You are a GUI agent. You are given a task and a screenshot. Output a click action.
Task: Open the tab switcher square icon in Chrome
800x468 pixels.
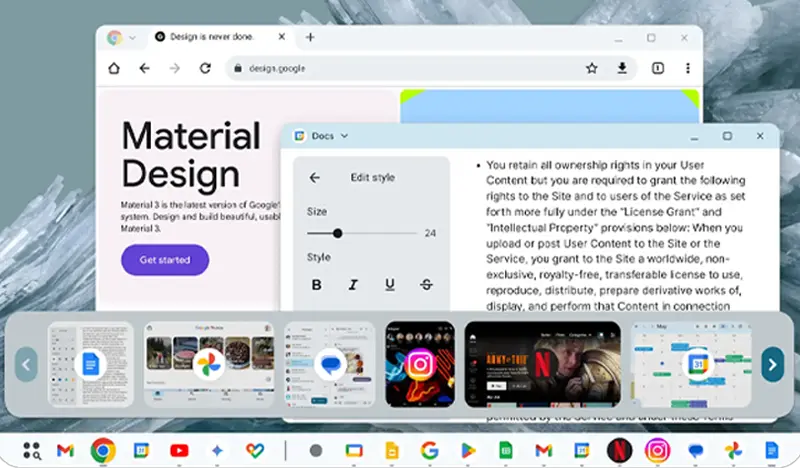(658, 68)
